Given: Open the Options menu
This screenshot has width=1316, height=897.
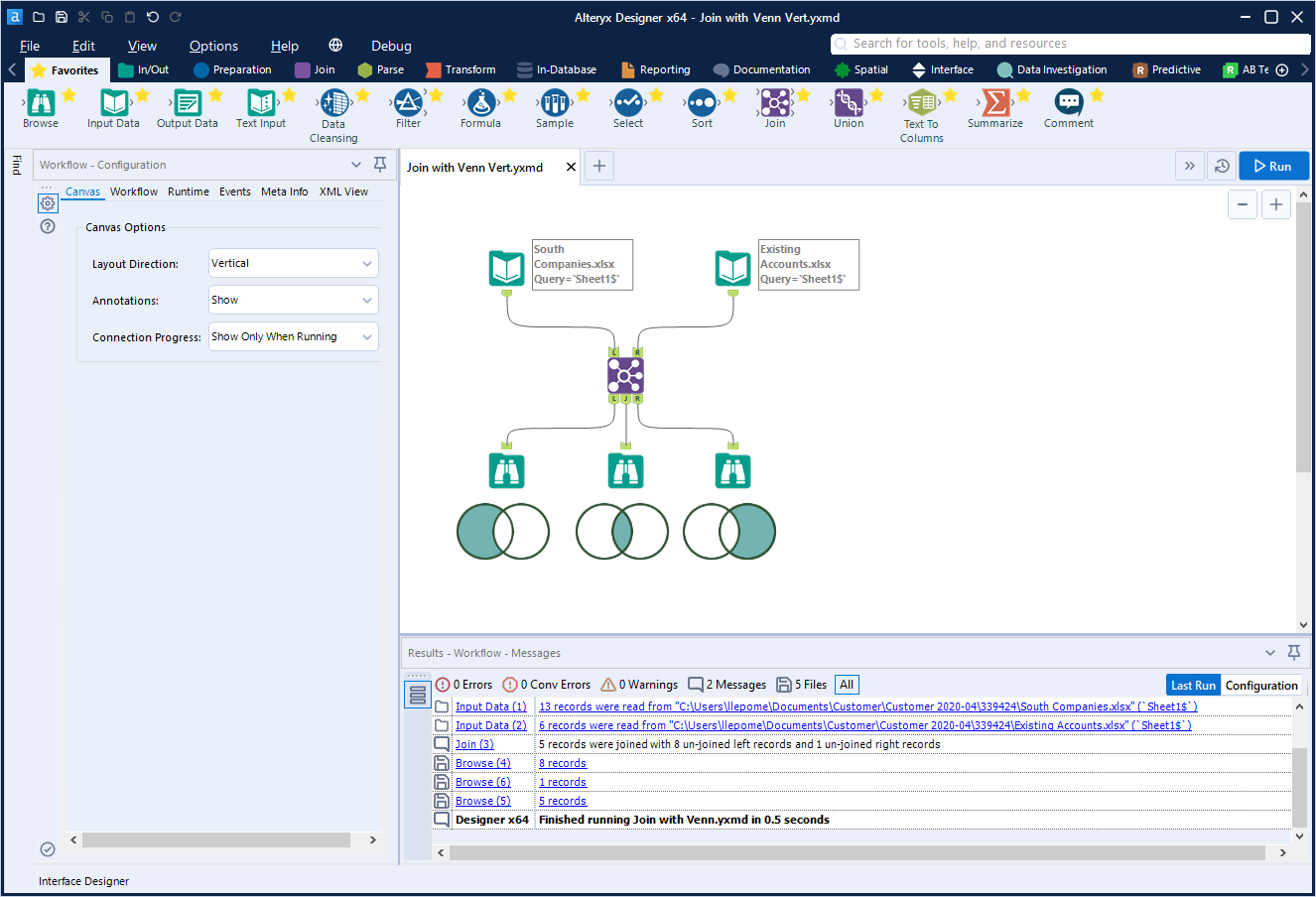Looking at the screenshot, I should (x=213, y=46).
